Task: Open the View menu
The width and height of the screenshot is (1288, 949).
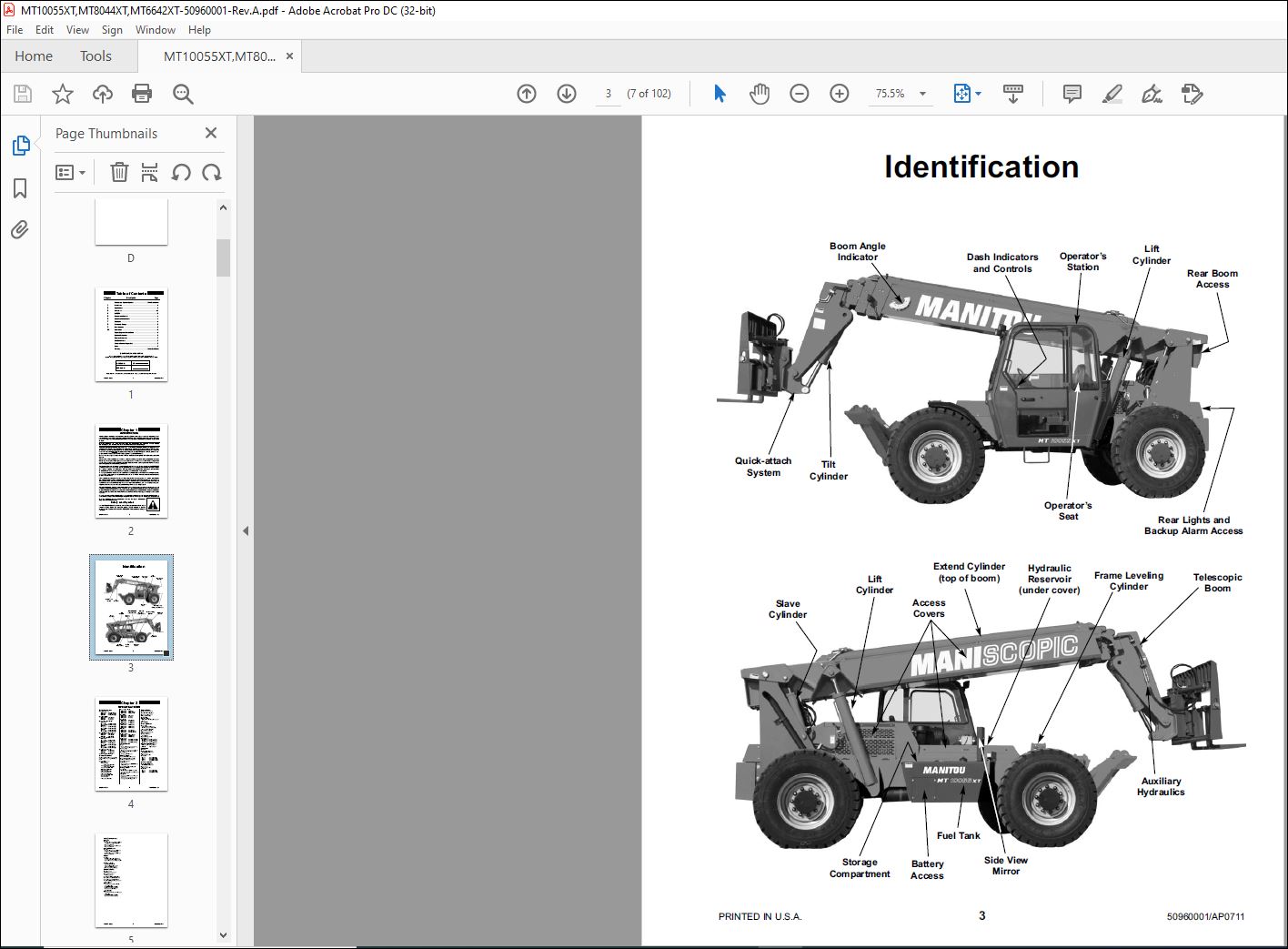Action: pyautogui.click(x=77, y=30)
